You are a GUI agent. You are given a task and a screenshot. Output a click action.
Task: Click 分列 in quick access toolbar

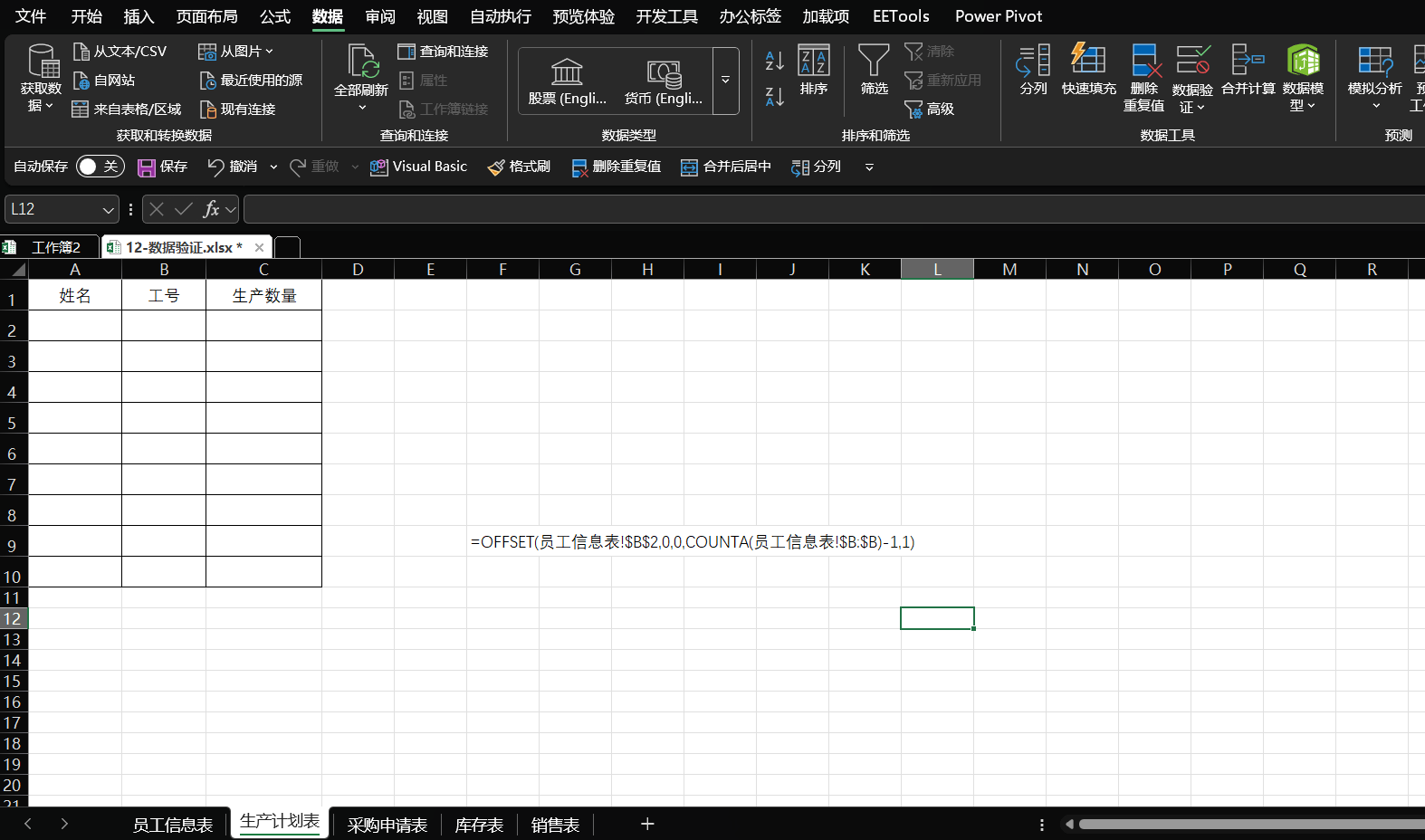tap(817, 167)
